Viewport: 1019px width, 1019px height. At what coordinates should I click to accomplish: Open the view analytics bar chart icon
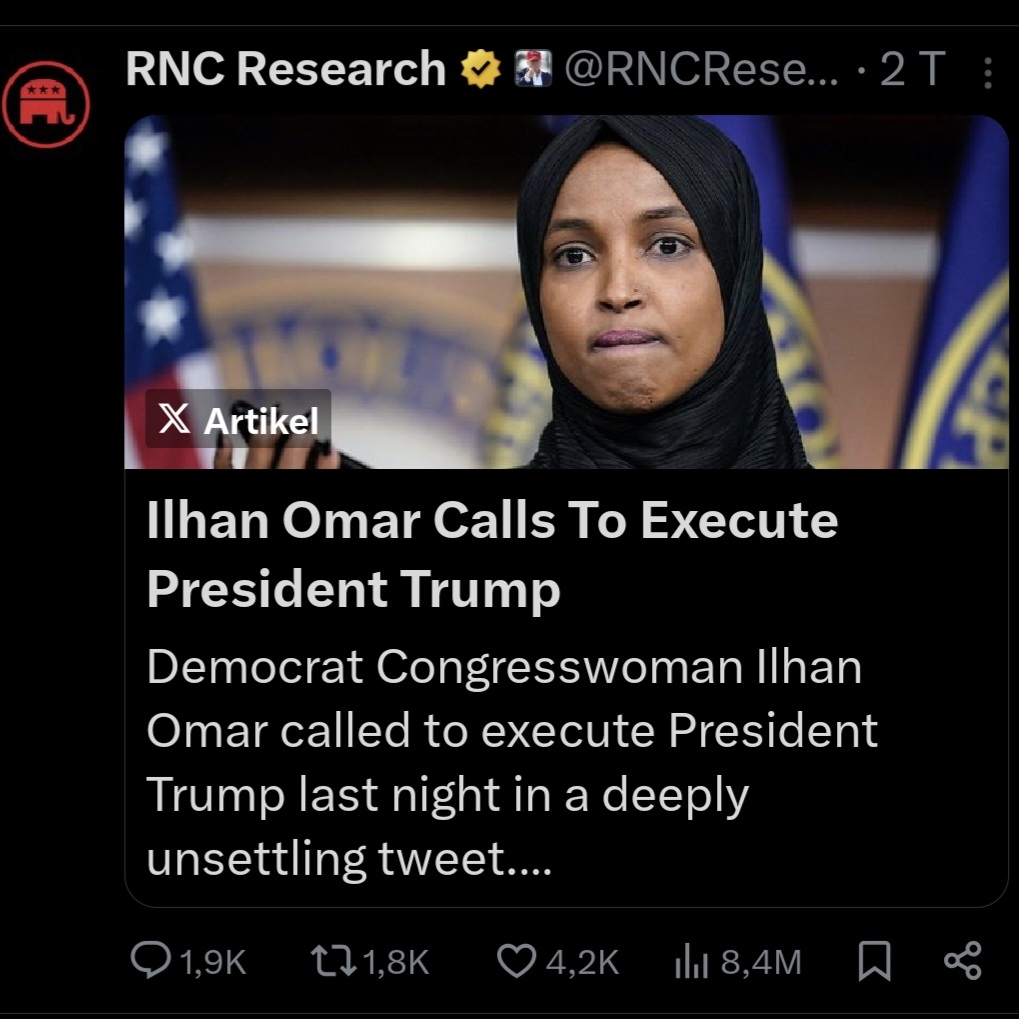[692, 961]
